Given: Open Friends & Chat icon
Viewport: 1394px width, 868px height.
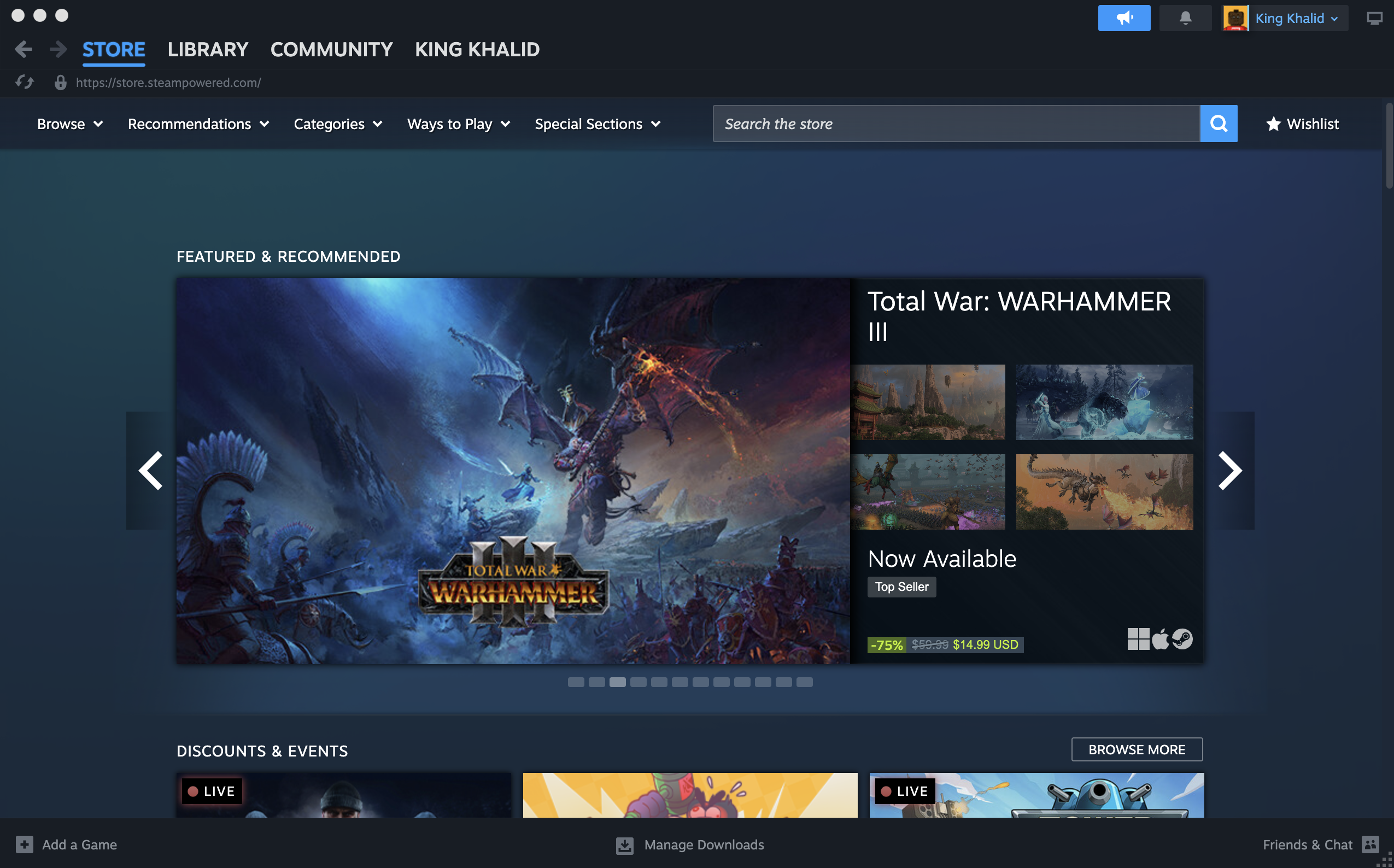Looking at the screenshot, I should pyautogui.click(x=1370, y=844).
